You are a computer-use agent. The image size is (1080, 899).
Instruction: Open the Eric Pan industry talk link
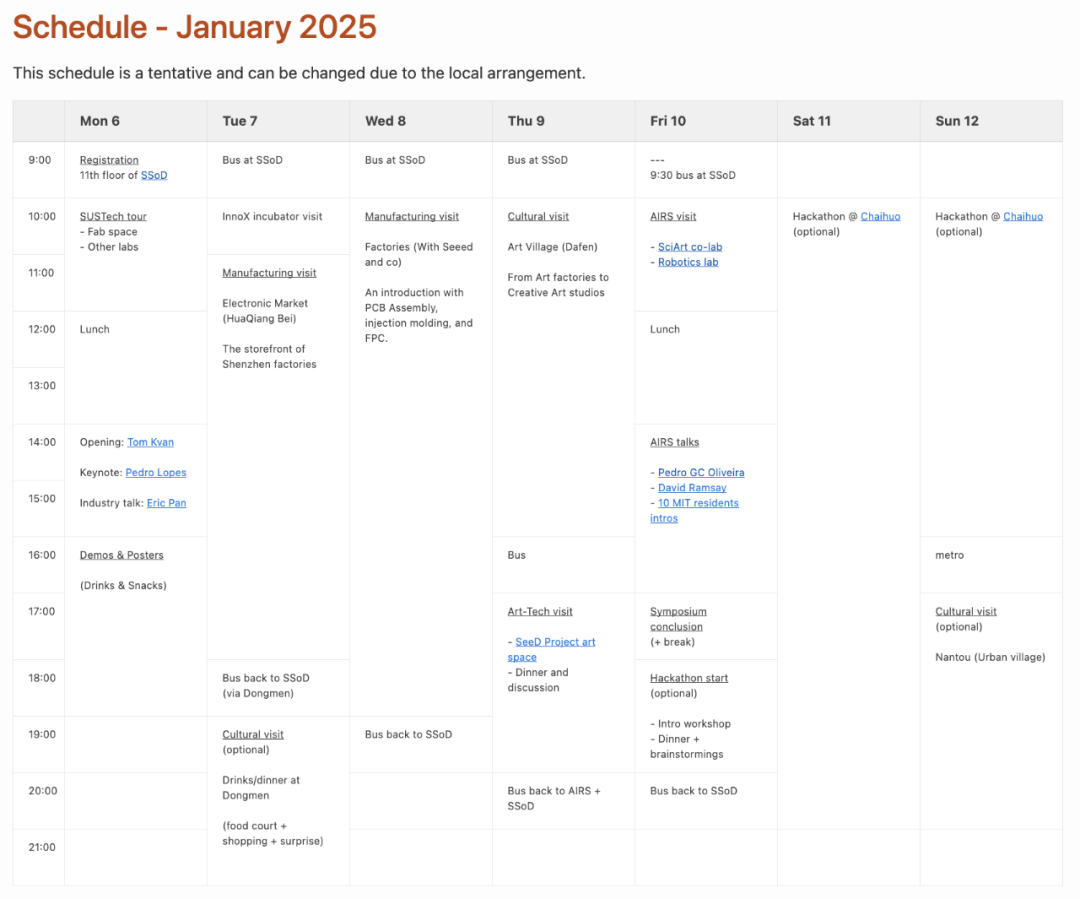pyautogui.click(x=166, y=503)
